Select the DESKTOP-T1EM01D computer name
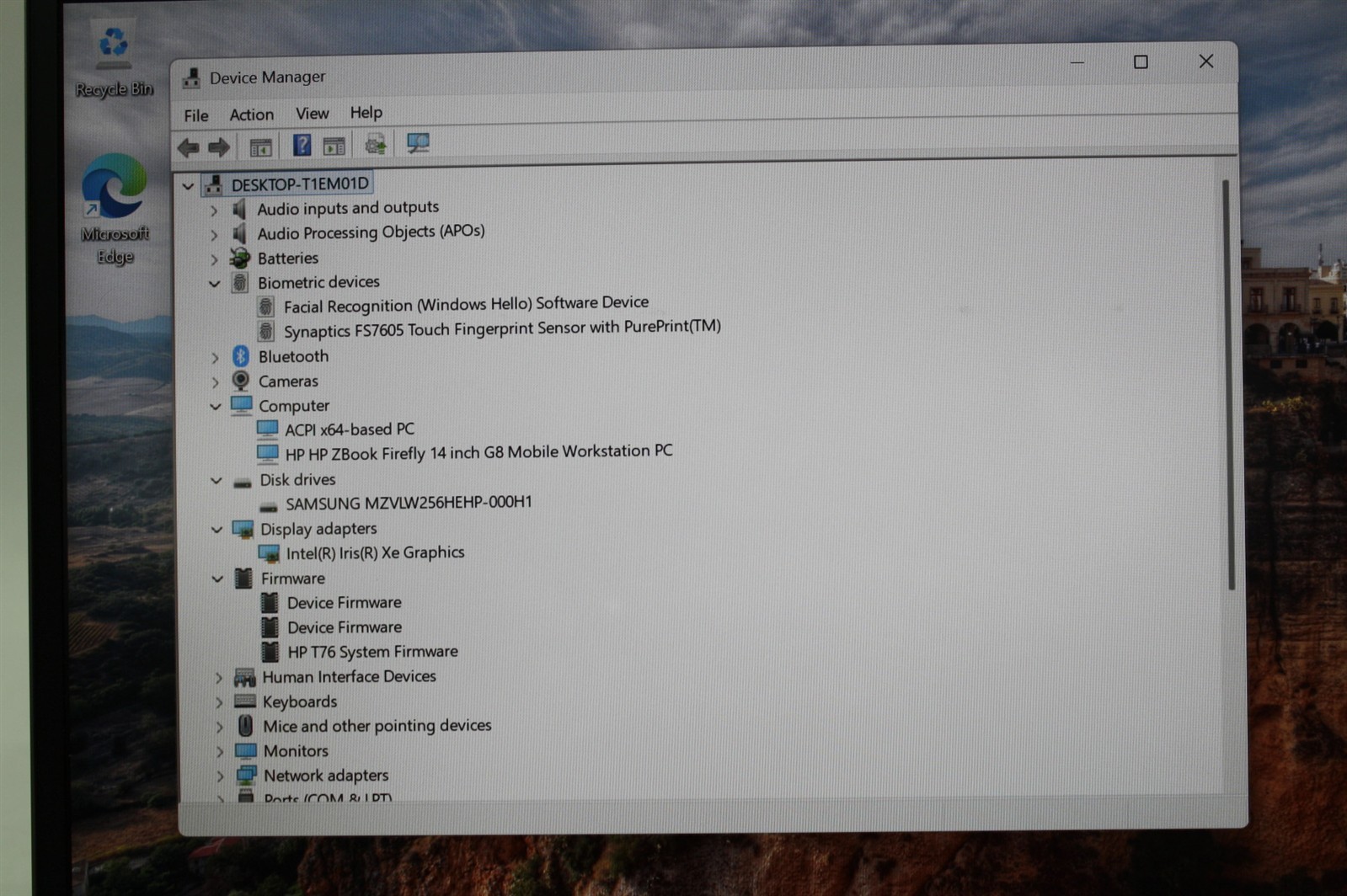This screenshot has width=1347, height=896. [x=300, y=184]
